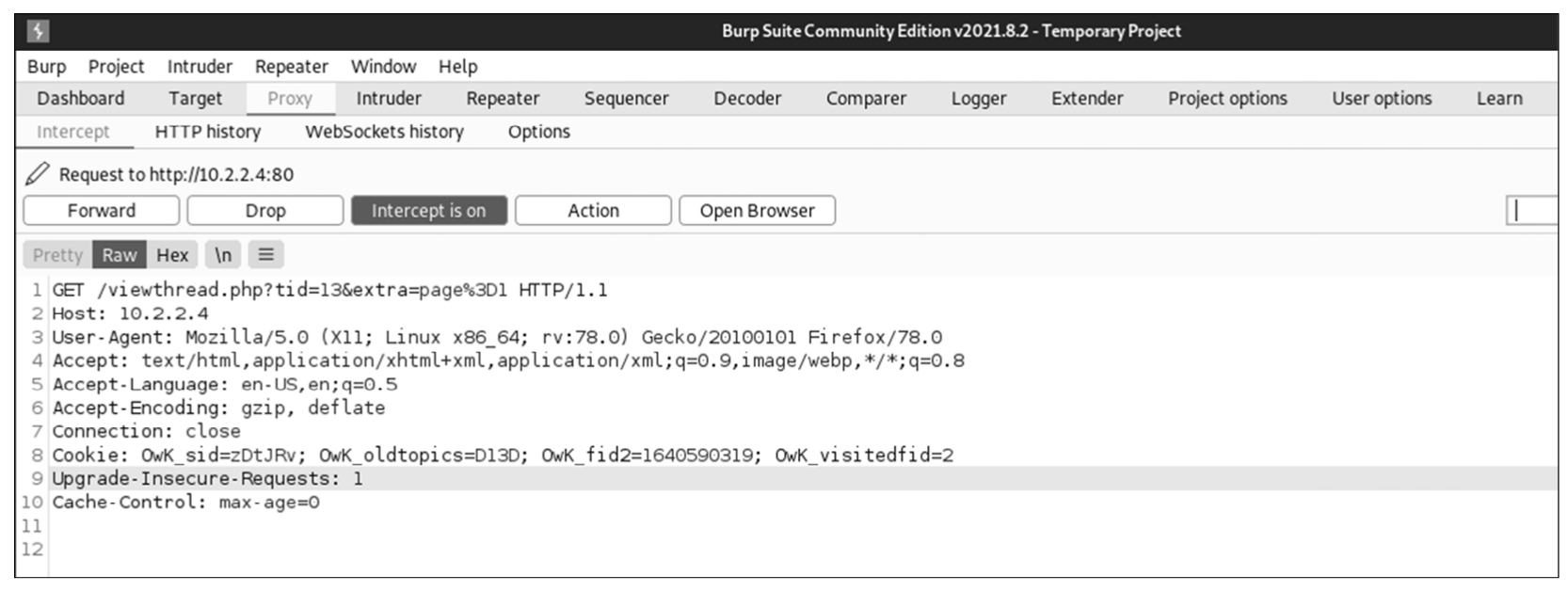Open the Help menu

point(457,67)
